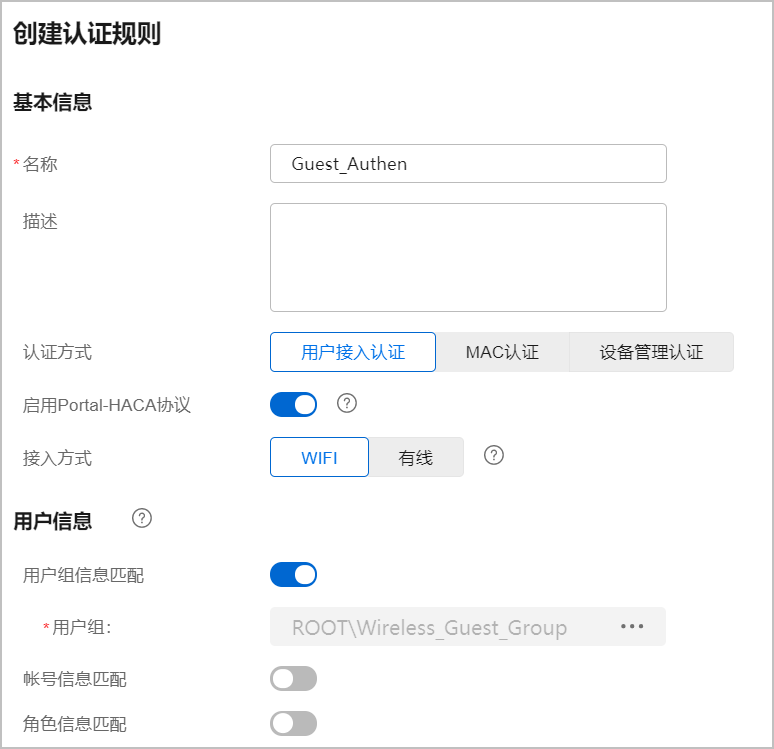Open help icon next to 用户信息 heading
The width and height of the screenshot is (774, 749).
[x=142, y=518]
